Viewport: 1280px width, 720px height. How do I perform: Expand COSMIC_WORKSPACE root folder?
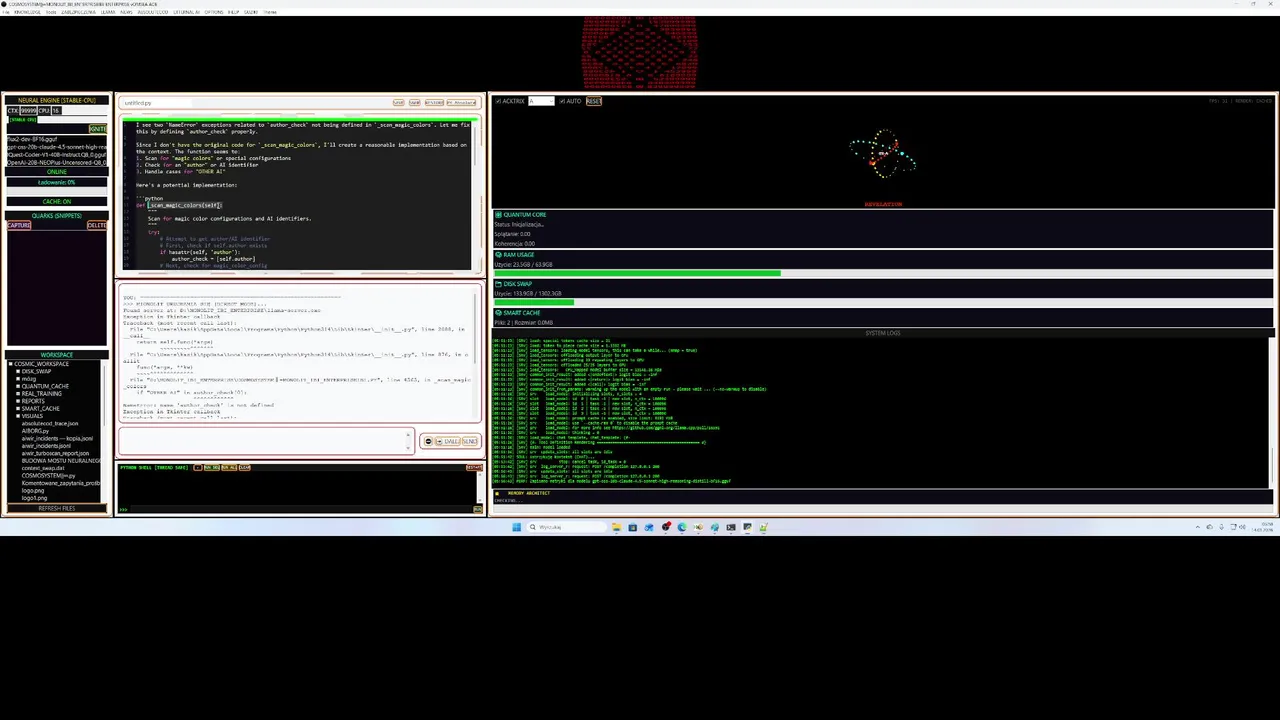(x=10, y=364)
